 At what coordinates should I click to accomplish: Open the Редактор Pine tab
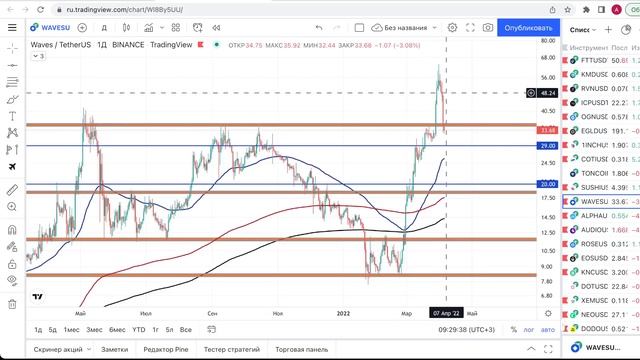click(x=166, y=349)
